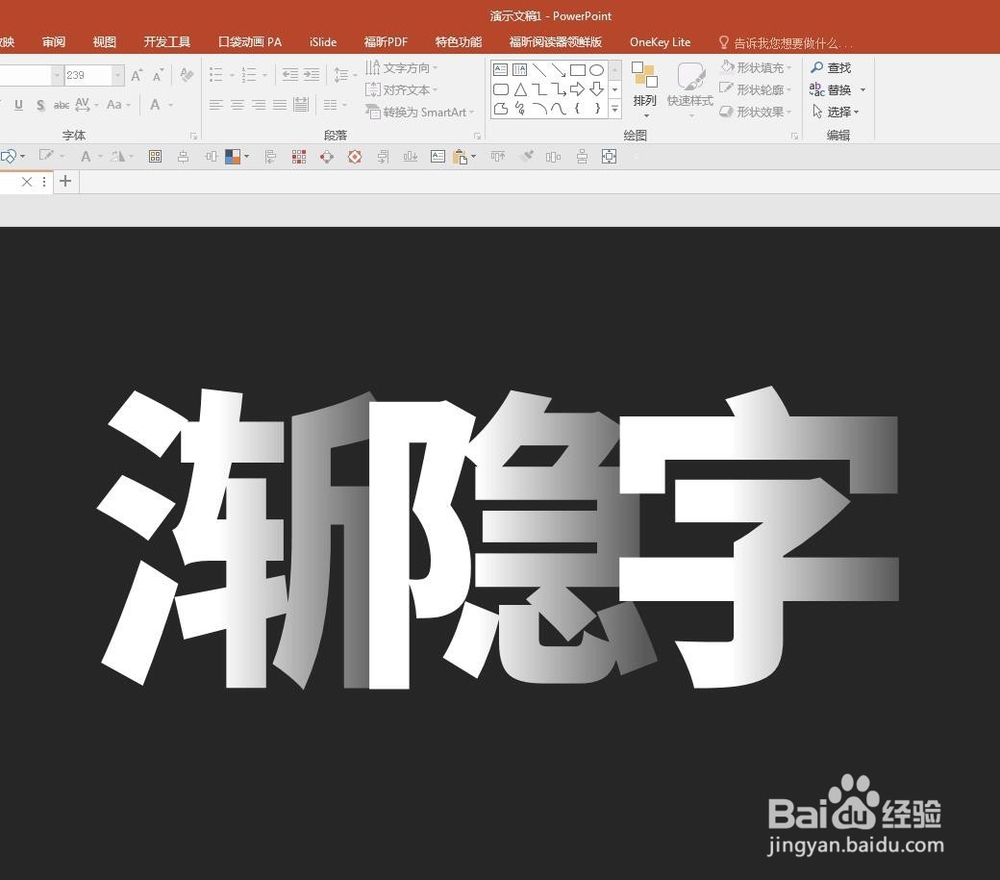The image size is (1000, 880).
Task: Open the iSlide tab
Action: [x=323, y=42]
